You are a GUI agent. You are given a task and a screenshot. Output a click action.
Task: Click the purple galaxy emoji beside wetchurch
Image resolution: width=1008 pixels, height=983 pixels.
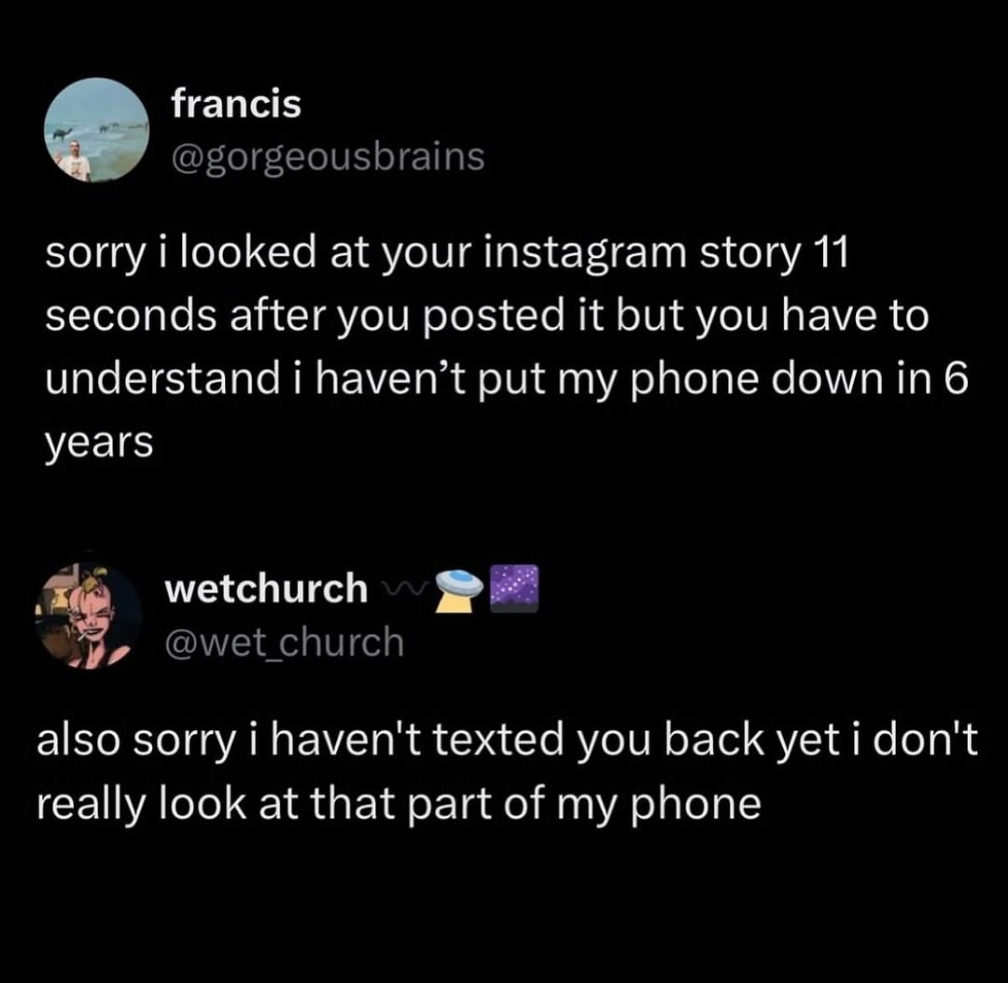pos(515,587)
